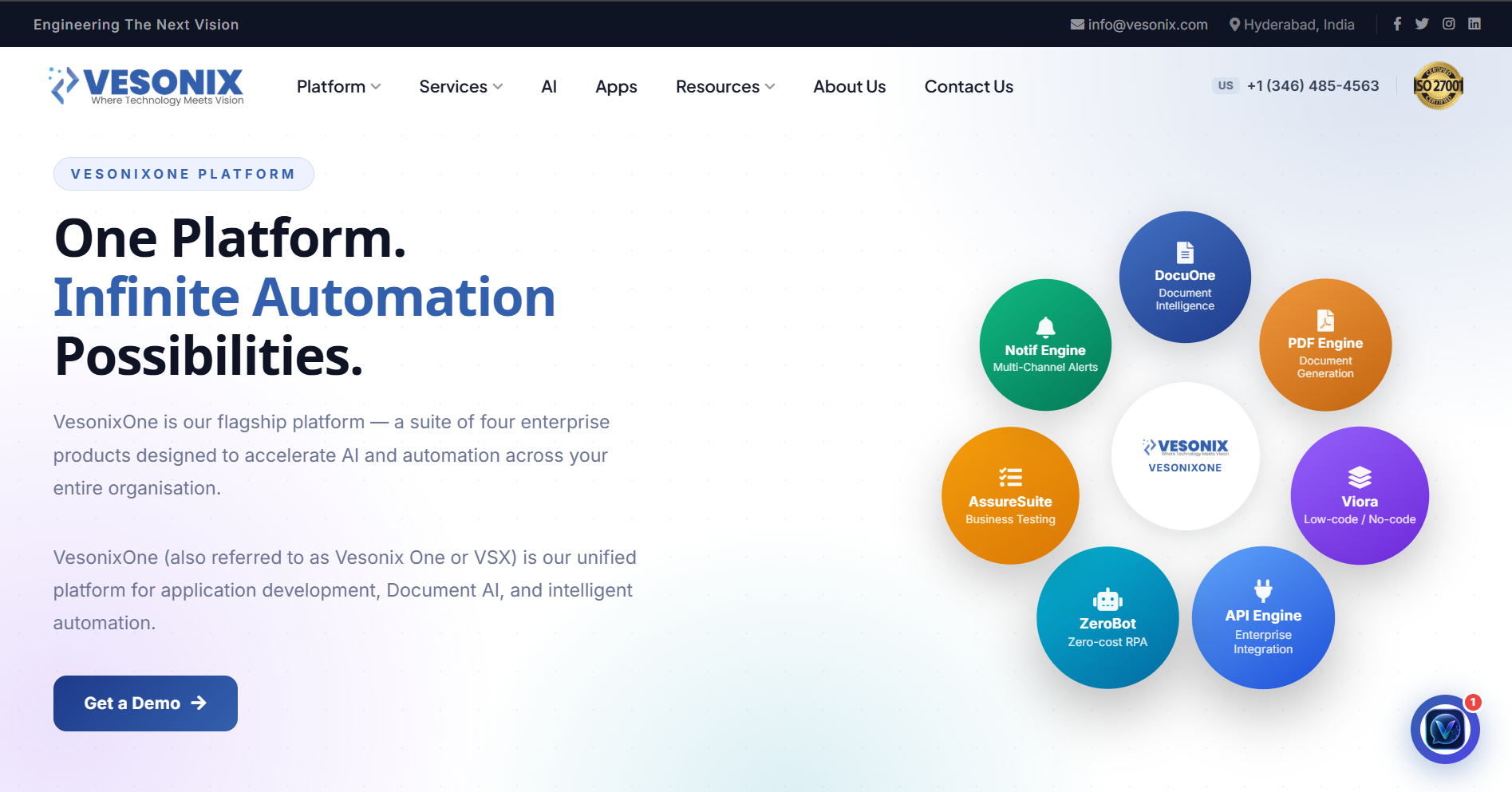Click the ISO 27001 certification badge
The height and width of the screenshot is (792, 1512).
(x=1438, y=86)
